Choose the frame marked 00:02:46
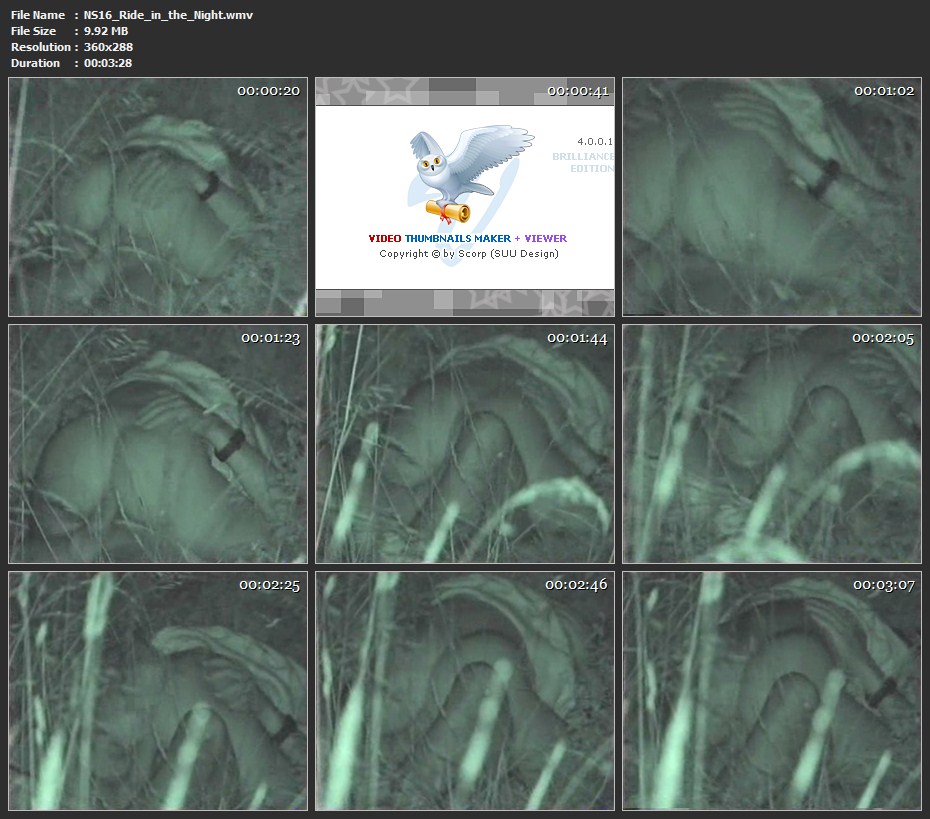 point(465,690)
